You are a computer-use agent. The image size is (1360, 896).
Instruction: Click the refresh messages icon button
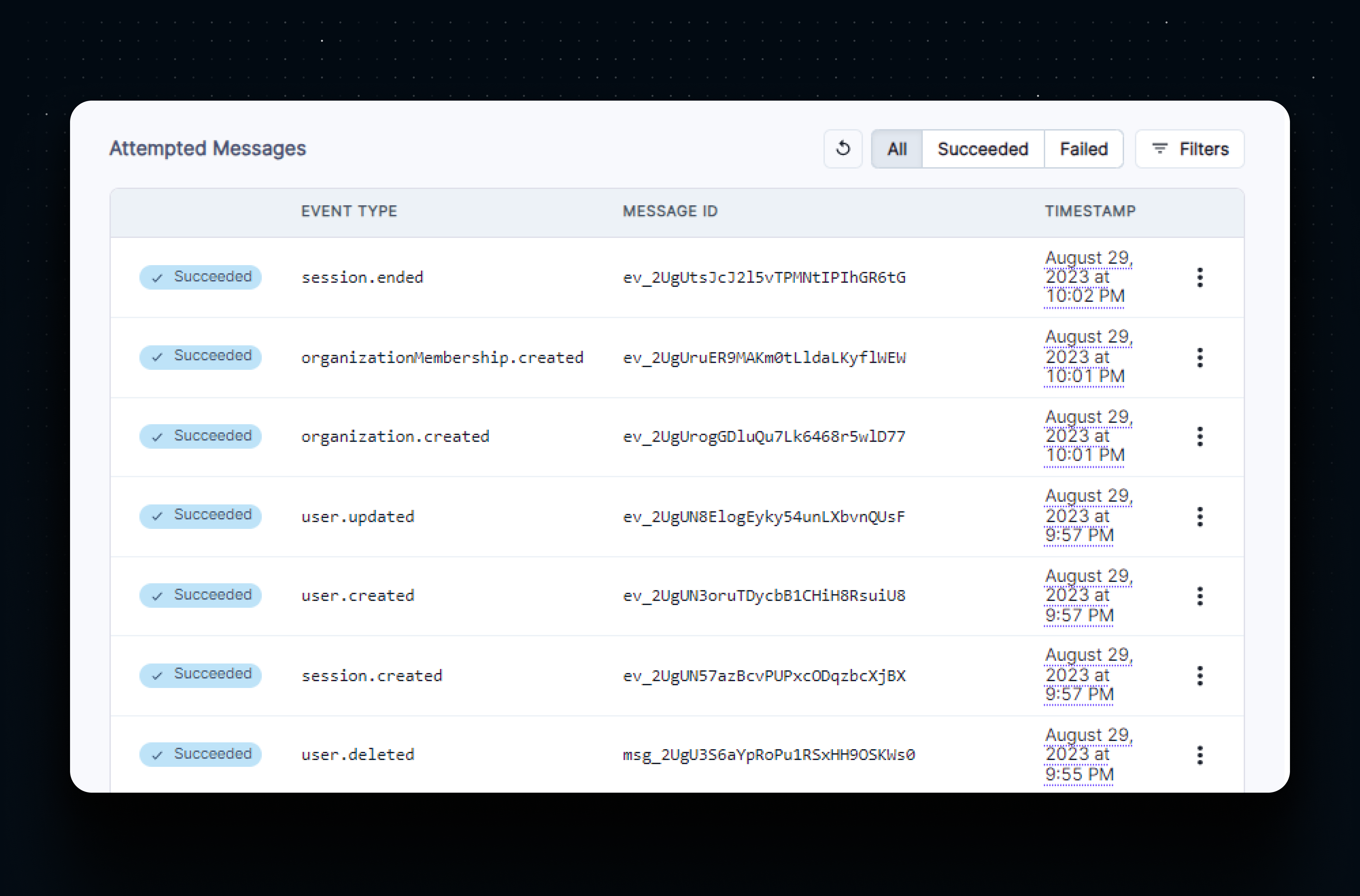tap(843, 149)
